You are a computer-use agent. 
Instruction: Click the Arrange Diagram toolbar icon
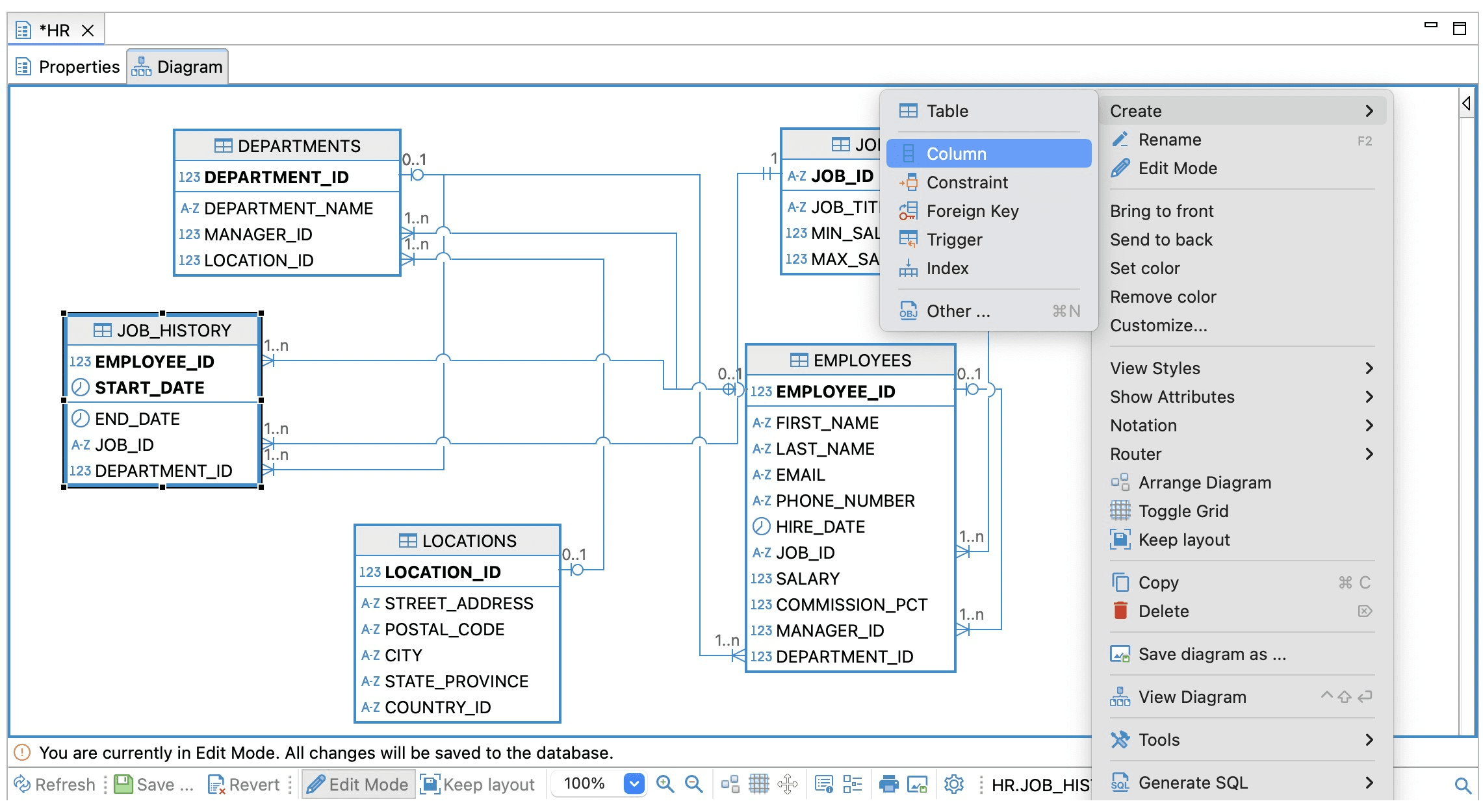729,784
